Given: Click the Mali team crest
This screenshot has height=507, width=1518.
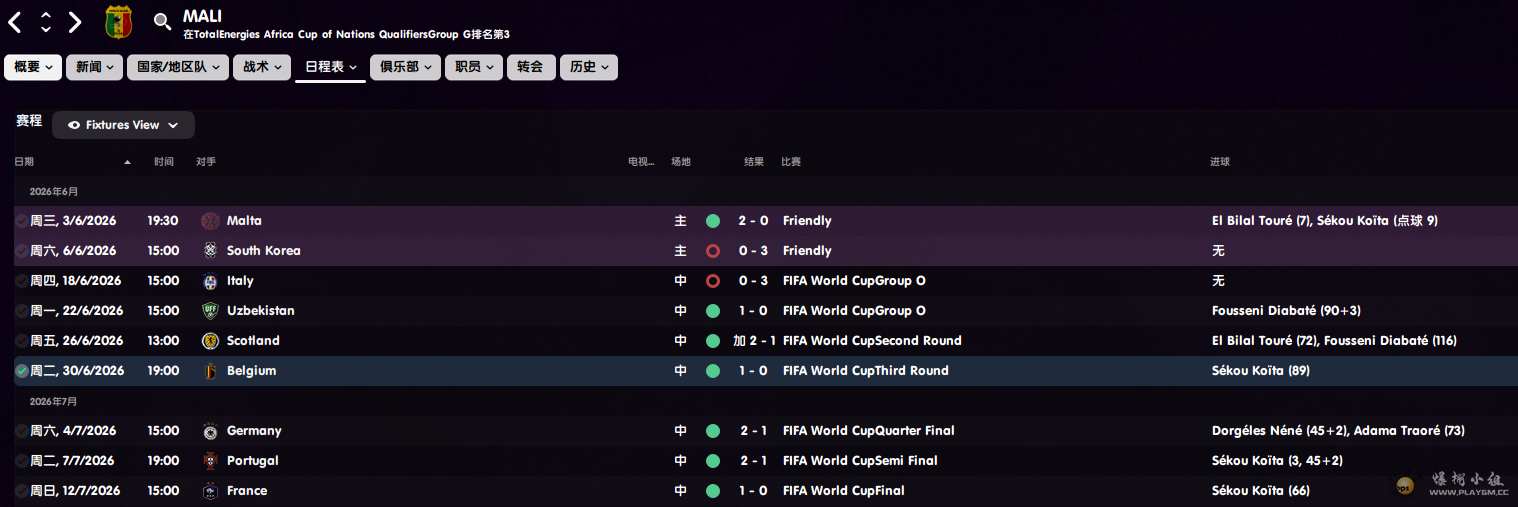Looking at the screenshot, I should click(119, 21).
